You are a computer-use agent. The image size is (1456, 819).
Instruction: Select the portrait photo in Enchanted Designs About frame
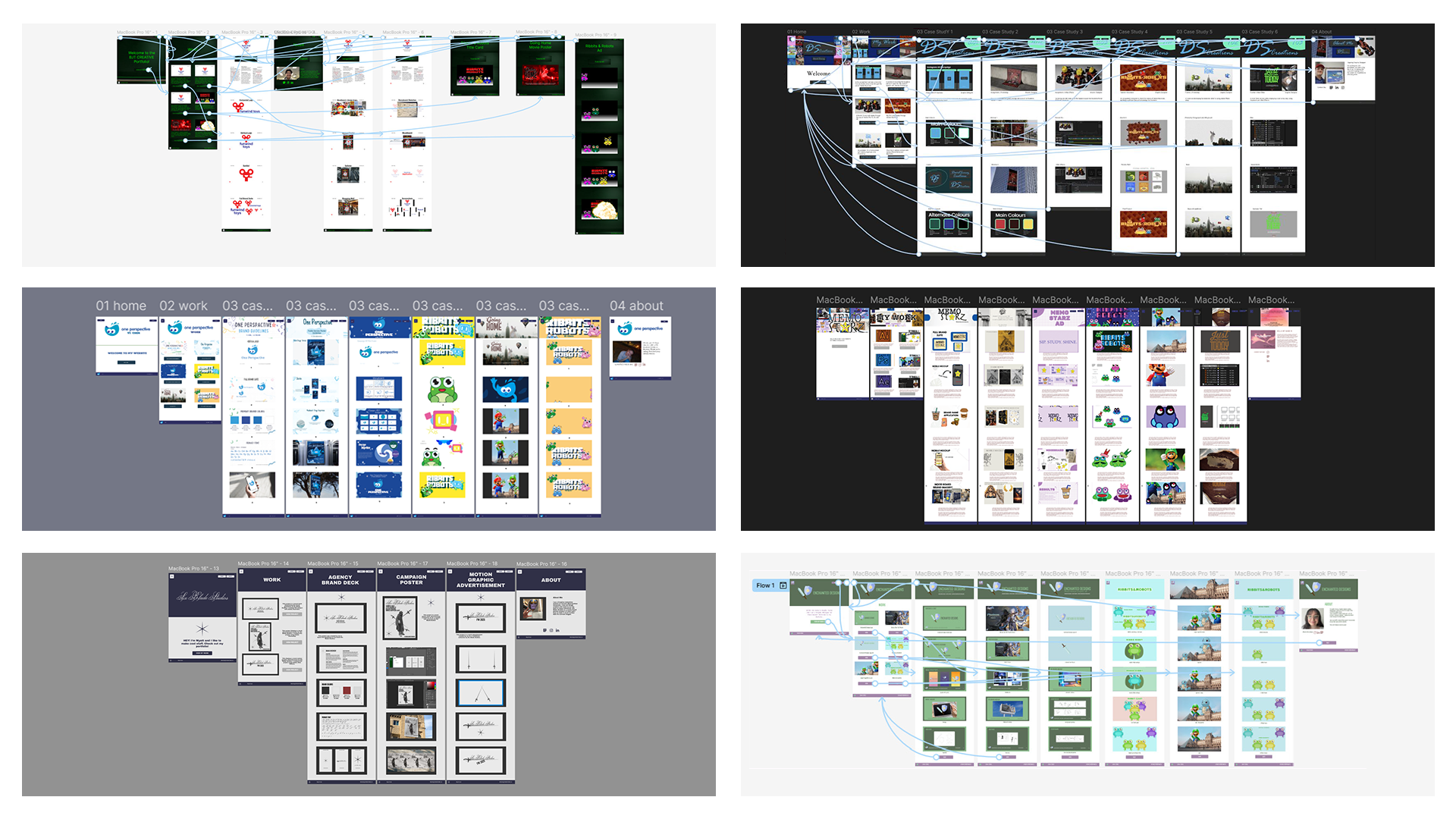(x=1313, y=618)
